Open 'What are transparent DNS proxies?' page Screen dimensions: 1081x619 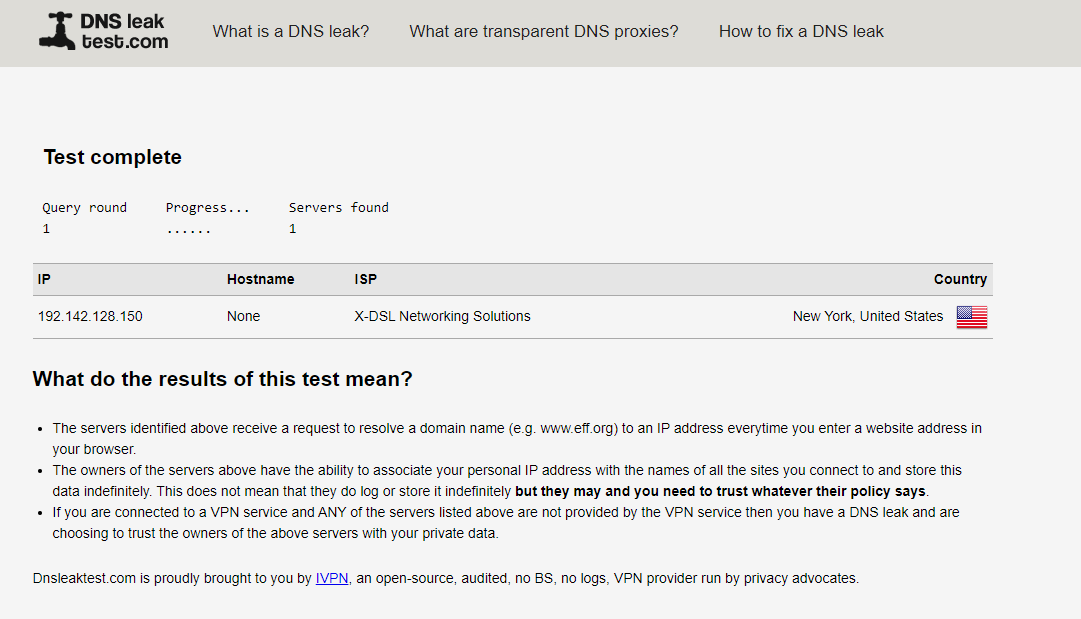click(543, 32)
